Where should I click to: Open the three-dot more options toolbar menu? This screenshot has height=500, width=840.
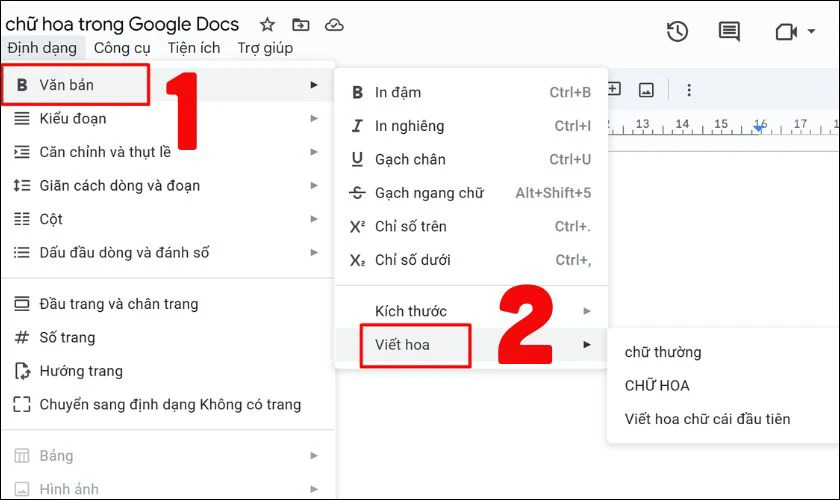click(x=689, y=90)
